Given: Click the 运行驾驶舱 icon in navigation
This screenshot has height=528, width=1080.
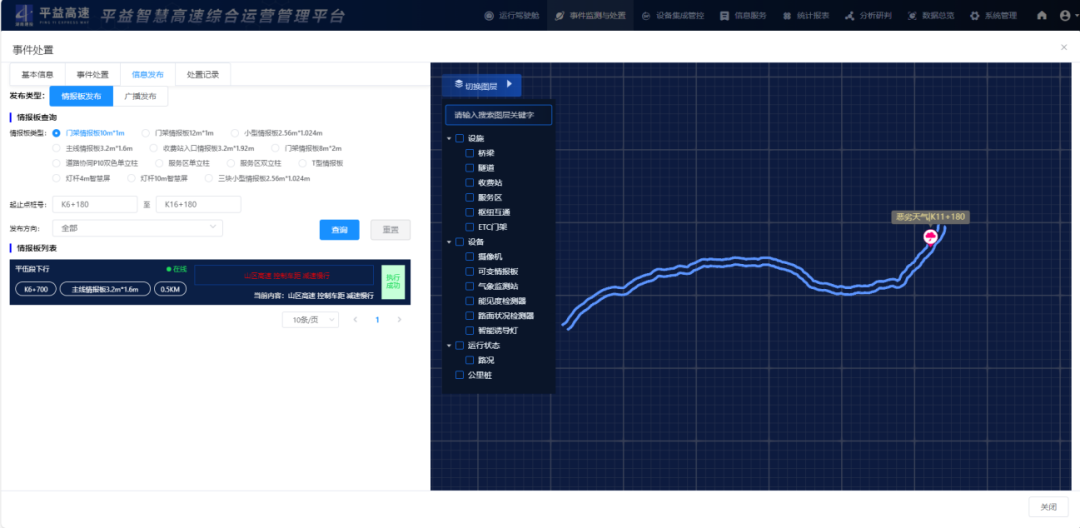Looking at the screenshot, I should [x=489, y=16].
